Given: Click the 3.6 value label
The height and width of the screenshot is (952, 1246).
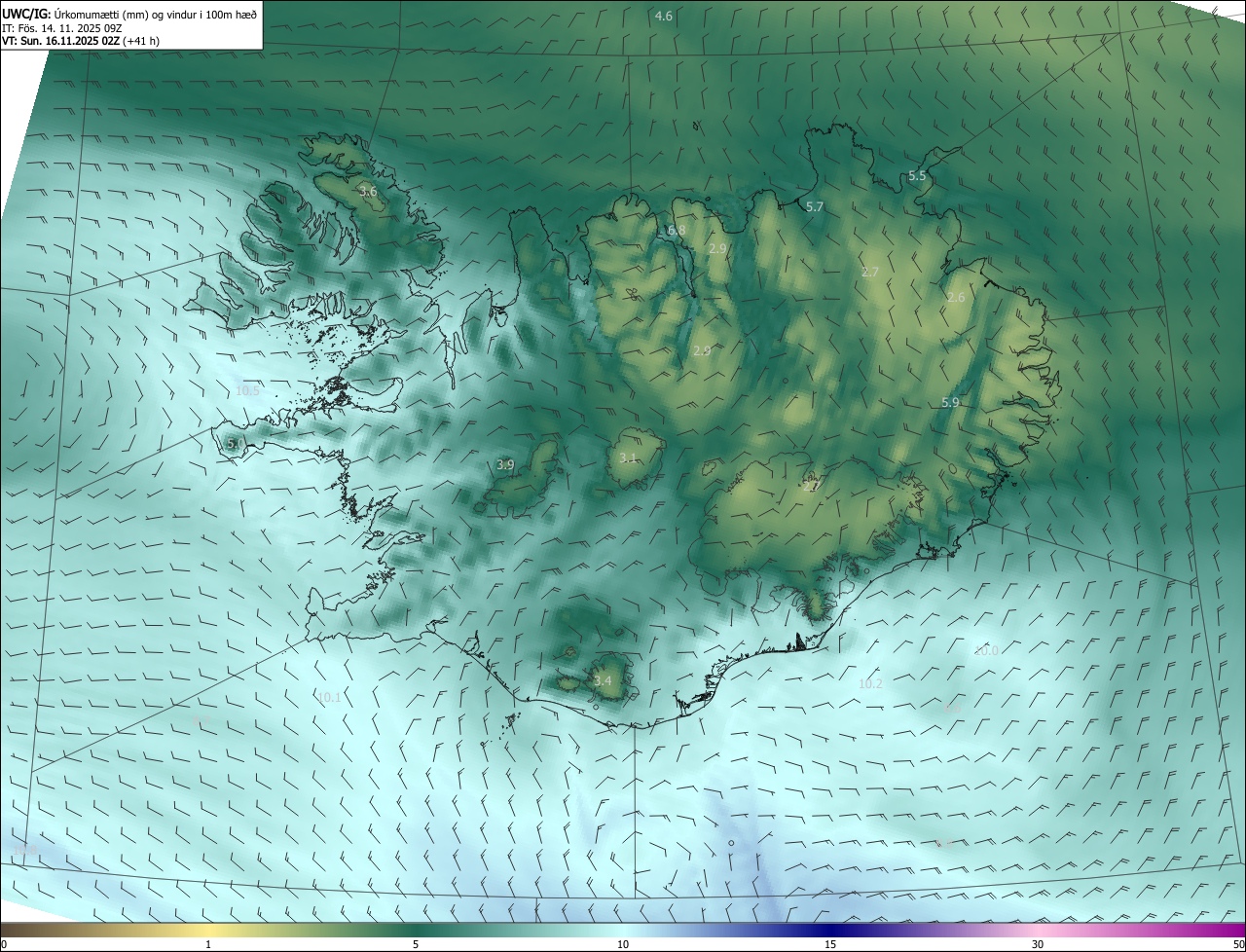Looking at the screenshot, I should (x=367, y=191).
